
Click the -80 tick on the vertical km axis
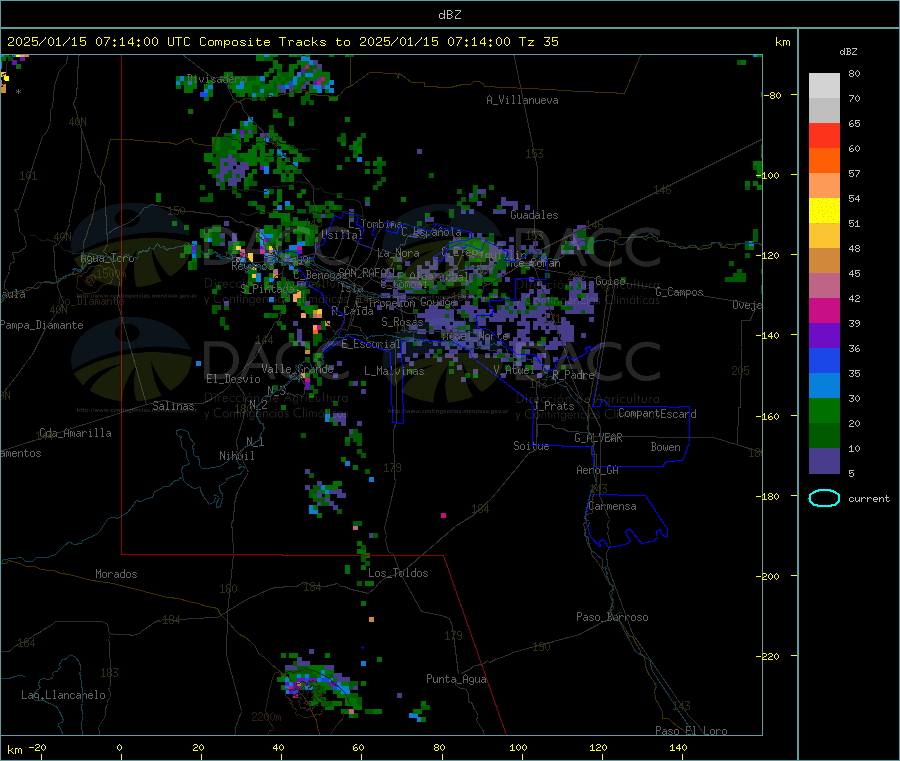coord(773,95)
